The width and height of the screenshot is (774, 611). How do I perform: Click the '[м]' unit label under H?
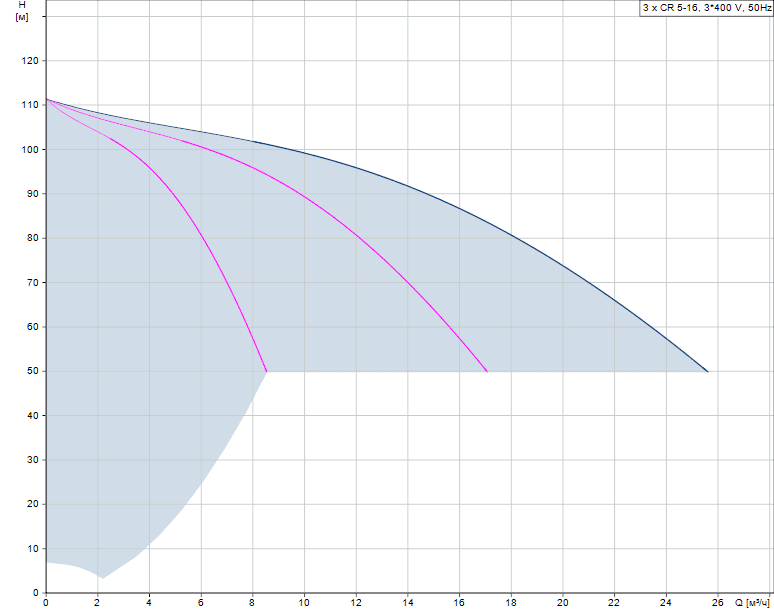22,17
